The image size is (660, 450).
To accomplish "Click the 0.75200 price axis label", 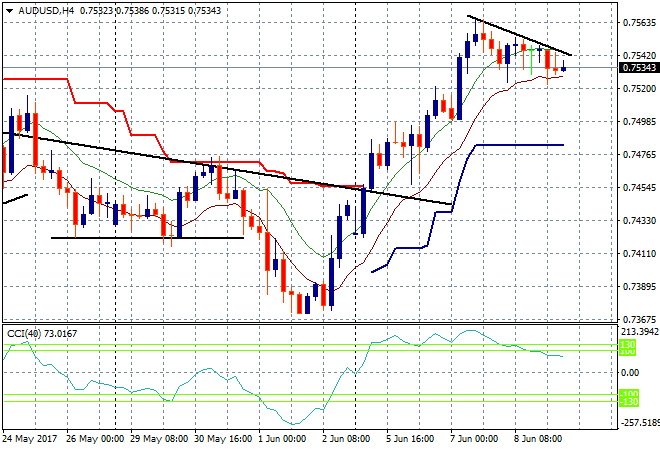I will (x=639, y=88).
